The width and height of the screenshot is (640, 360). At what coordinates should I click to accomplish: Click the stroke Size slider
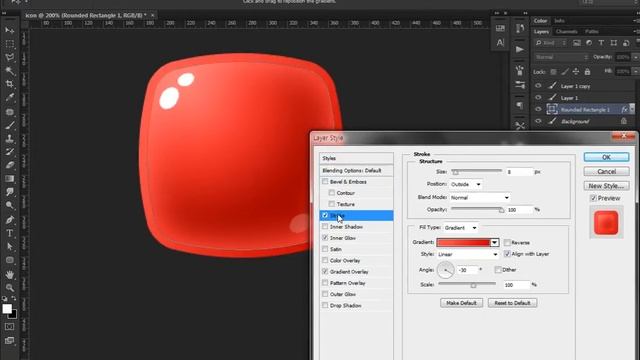click(476, 171)
